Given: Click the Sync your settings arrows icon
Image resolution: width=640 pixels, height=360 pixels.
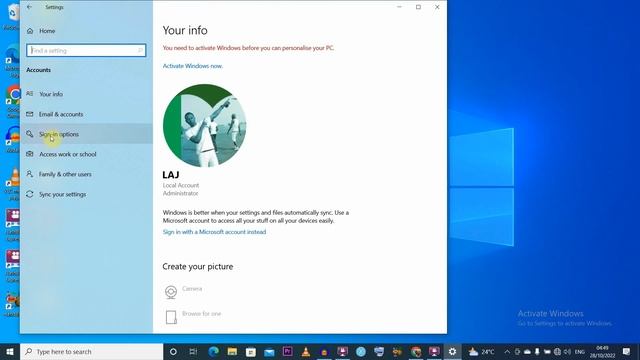Looking at the screenshot, I should (30, 194).
